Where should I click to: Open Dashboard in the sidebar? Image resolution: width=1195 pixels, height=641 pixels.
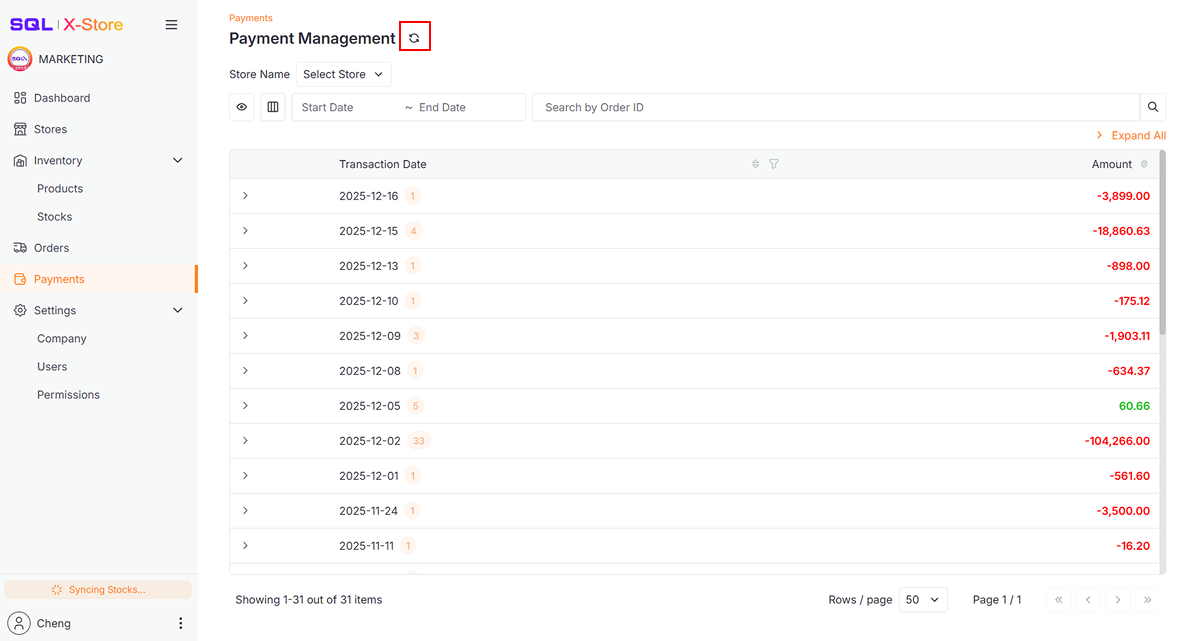pyautogui.click(x=62, y=98)
